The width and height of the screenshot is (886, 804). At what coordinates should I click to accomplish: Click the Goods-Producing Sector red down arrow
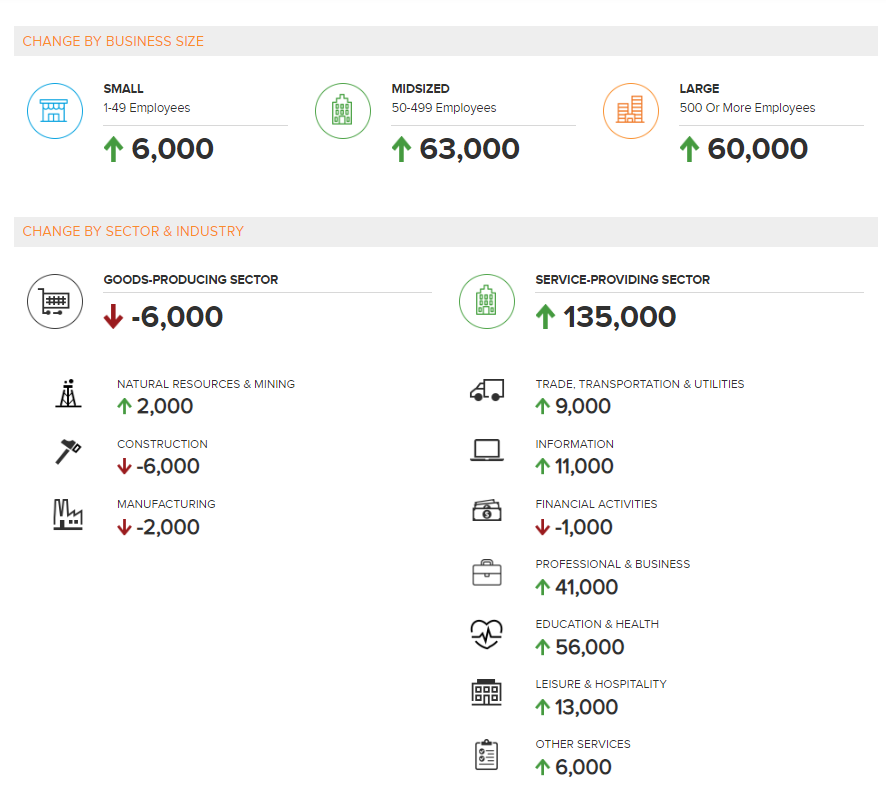click(113, 317)
